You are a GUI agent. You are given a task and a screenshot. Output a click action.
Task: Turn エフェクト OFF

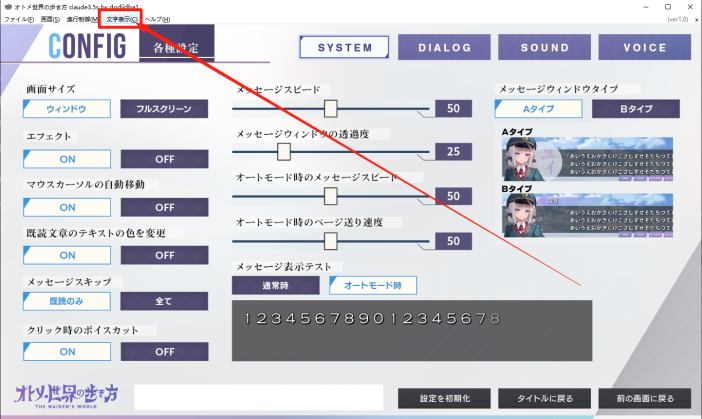coord(164,158)
